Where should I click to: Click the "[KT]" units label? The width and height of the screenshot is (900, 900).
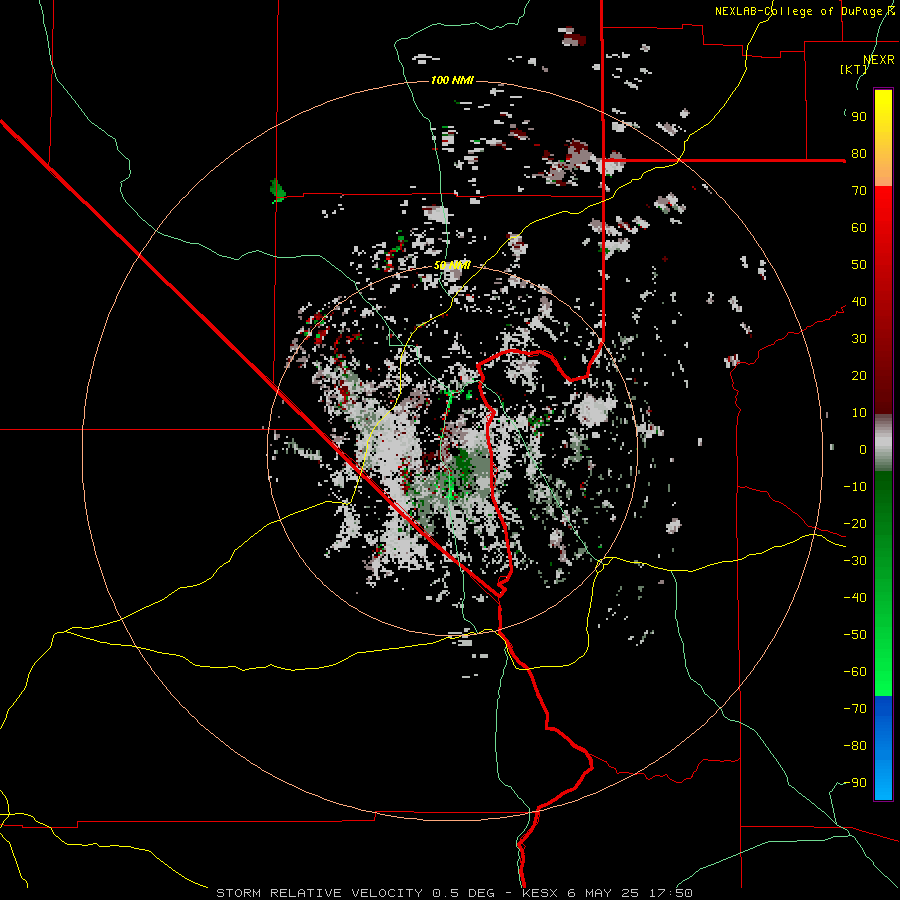click(854, 69)
